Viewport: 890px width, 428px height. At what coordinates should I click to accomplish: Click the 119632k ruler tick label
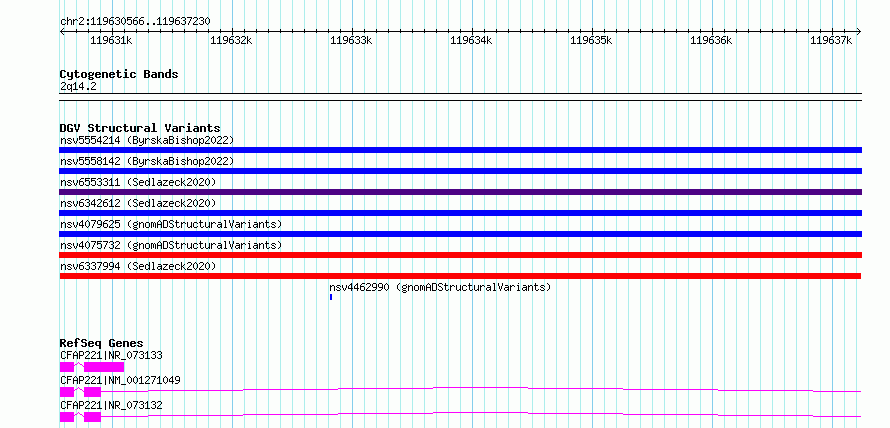232,40
